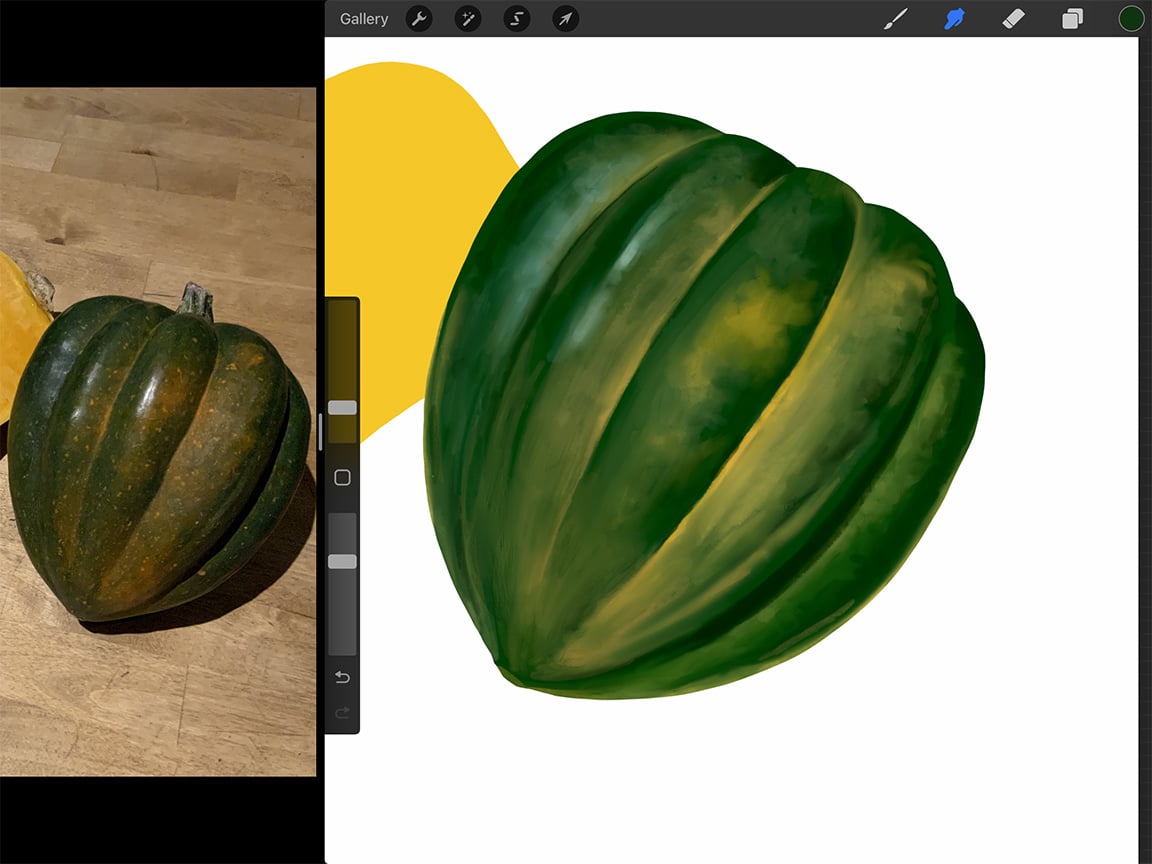This screenshot has width=1152, height=864.
Task: Tap the sidebar handle between panels
Action: [318, 432]
